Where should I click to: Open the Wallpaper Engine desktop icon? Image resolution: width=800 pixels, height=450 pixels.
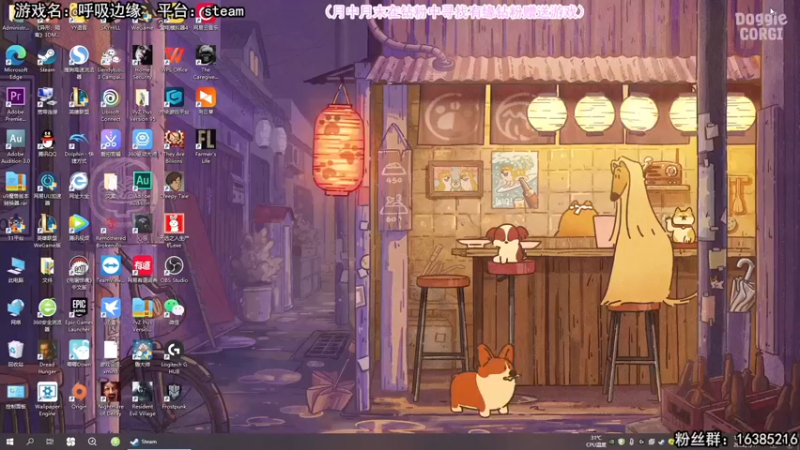coord(47,399)
